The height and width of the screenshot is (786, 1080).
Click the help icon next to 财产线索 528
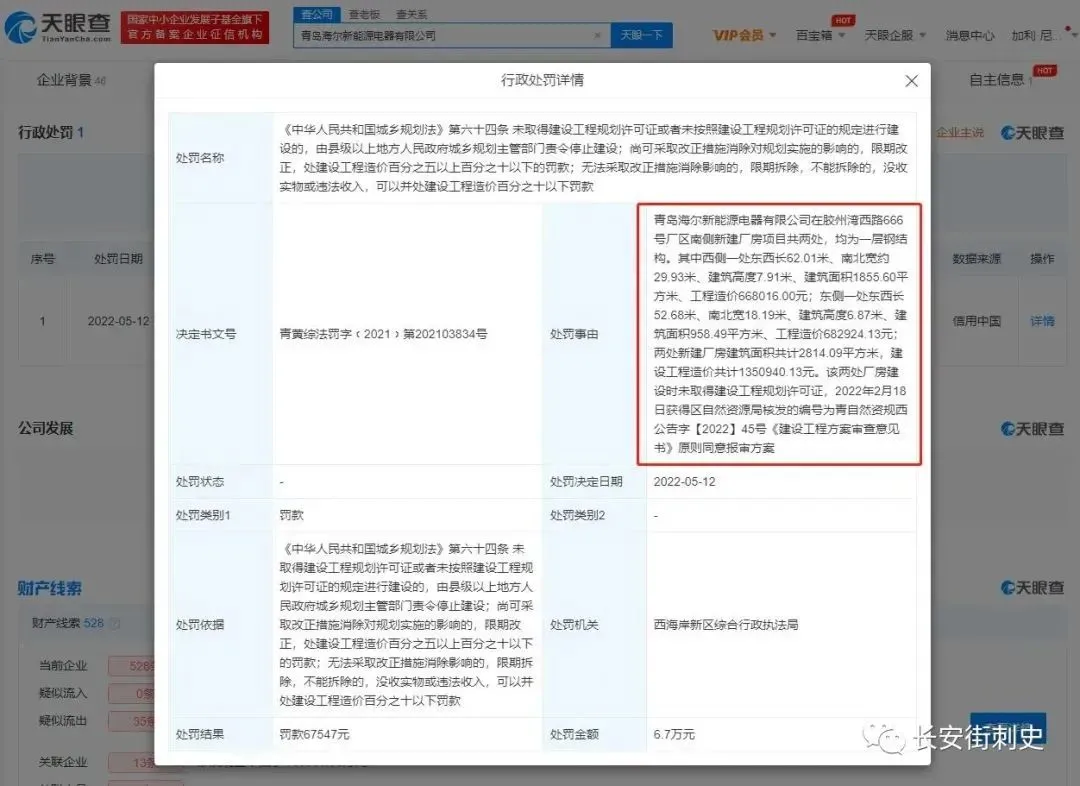click(x=115, y=624)
